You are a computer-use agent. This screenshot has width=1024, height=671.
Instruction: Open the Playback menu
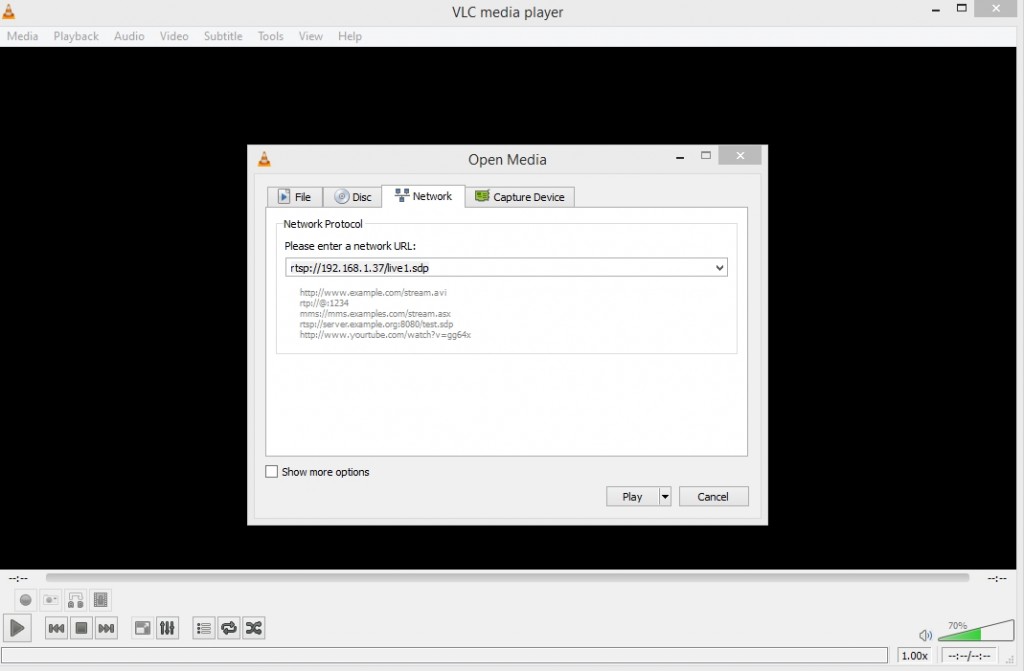coord(76,36)
